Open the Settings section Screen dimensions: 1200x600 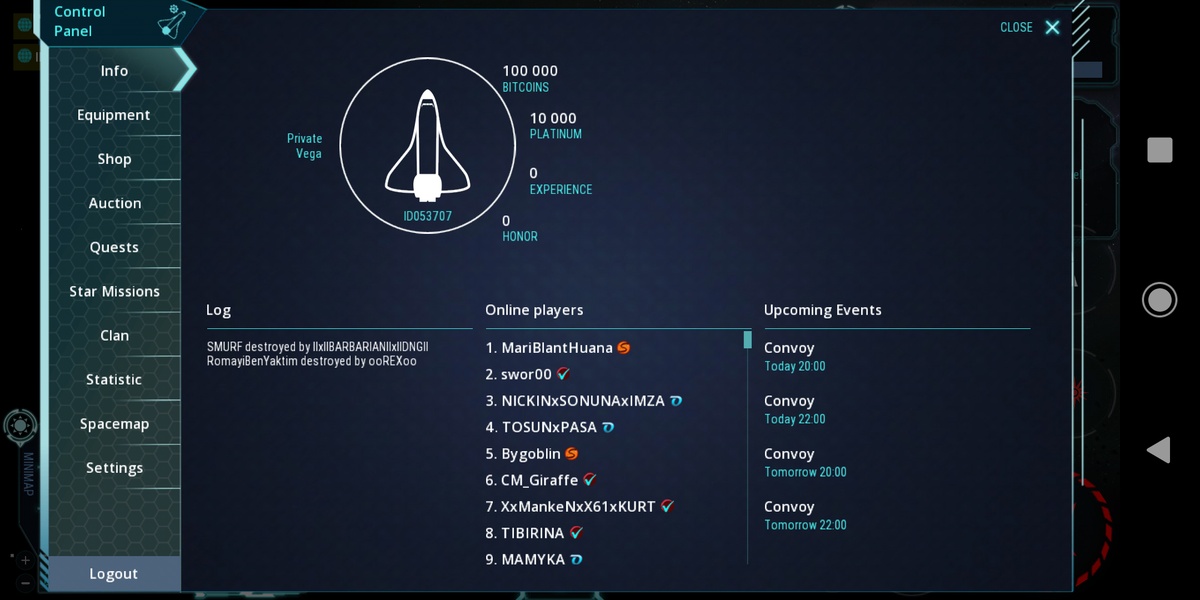click(x=114, y=467)
